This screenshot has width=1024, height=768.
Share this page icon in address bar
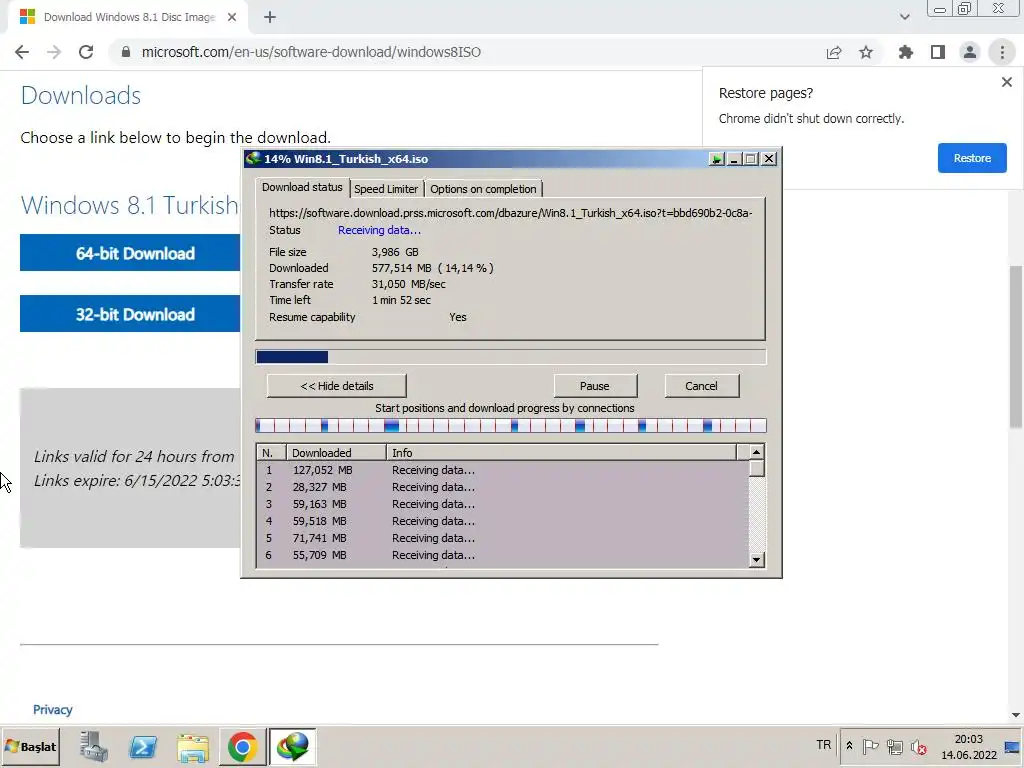tap(834, 52)
